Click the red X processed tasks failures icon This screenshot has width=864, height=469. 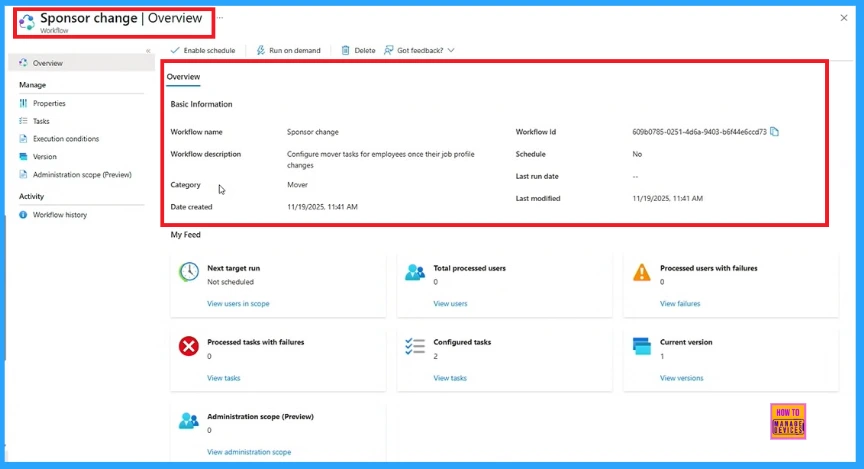click(188, 346)
